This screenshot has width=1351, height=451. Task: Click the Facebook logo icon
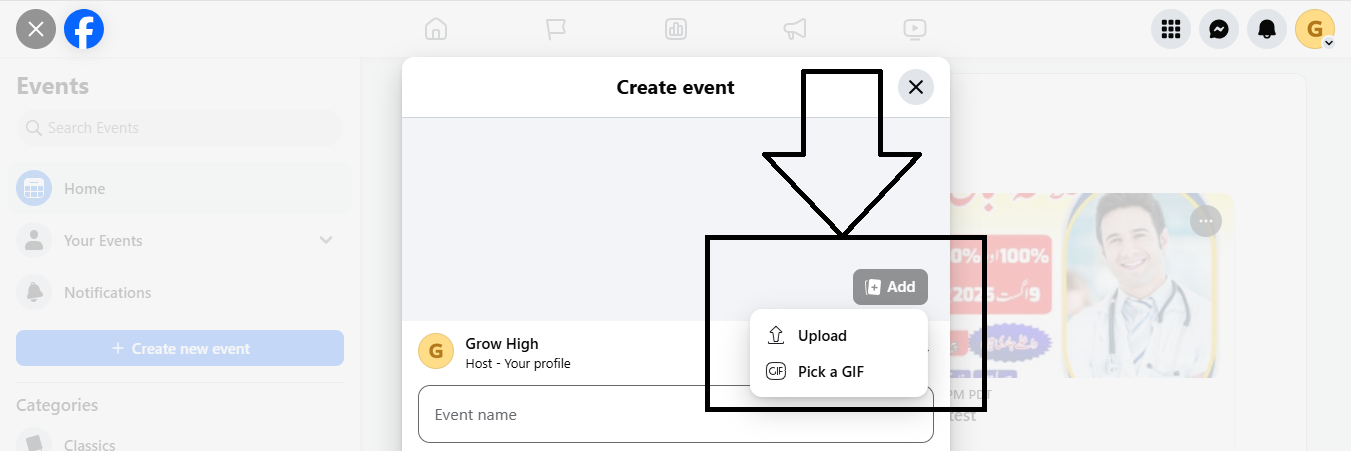tap(84, 30)
